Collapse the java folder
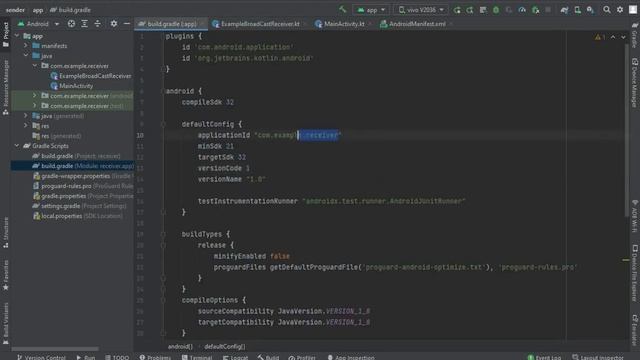Image resolution: width=640 pixels, height=360 pixels. point(26,56)
